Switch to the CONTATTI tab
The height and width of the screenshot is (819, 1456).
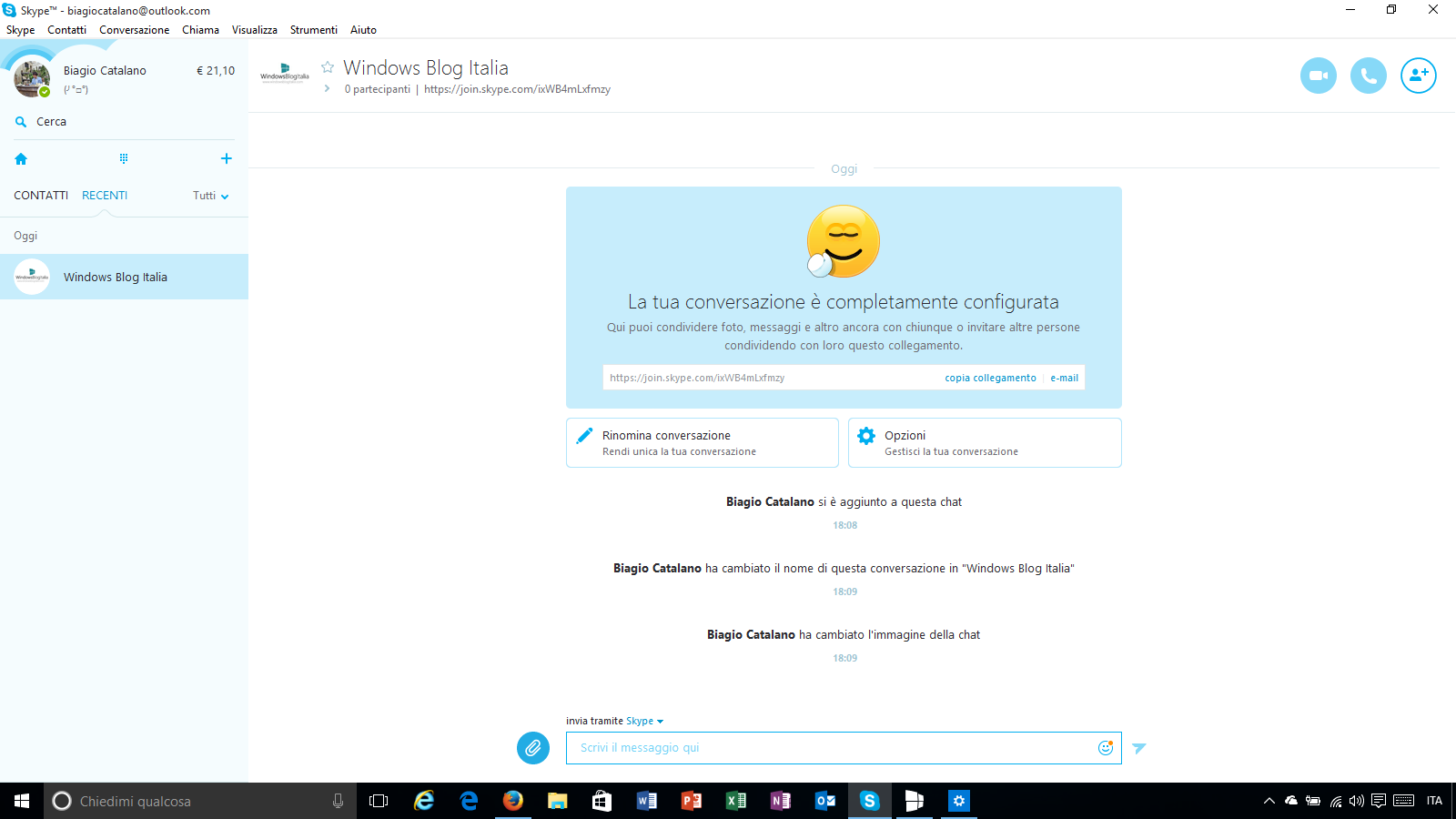[x=41, y=196]
